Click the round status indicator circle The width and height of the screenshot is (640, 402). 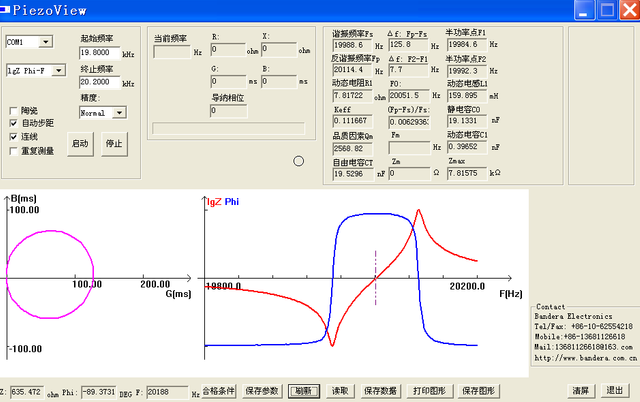pyautogui.click(x=298, y=161)
